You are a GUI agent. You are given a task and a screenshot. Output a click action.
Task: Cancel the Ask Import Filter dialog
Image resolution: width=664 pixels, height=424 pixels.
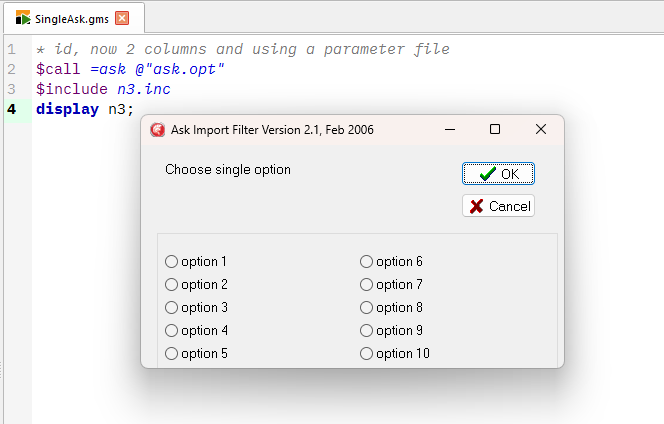click(498, 206)
